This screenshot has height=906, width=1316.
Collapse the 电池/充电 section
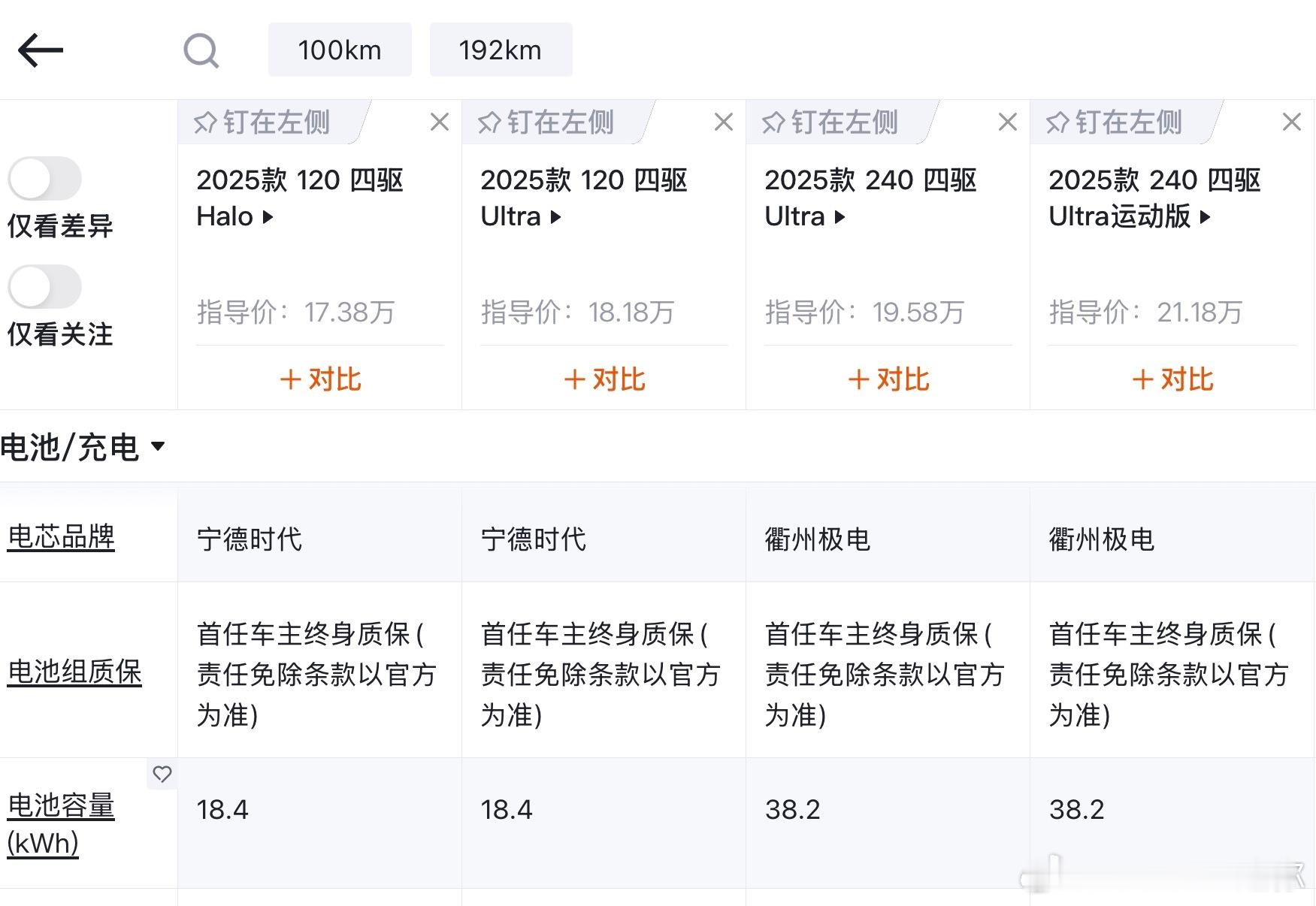83,447
